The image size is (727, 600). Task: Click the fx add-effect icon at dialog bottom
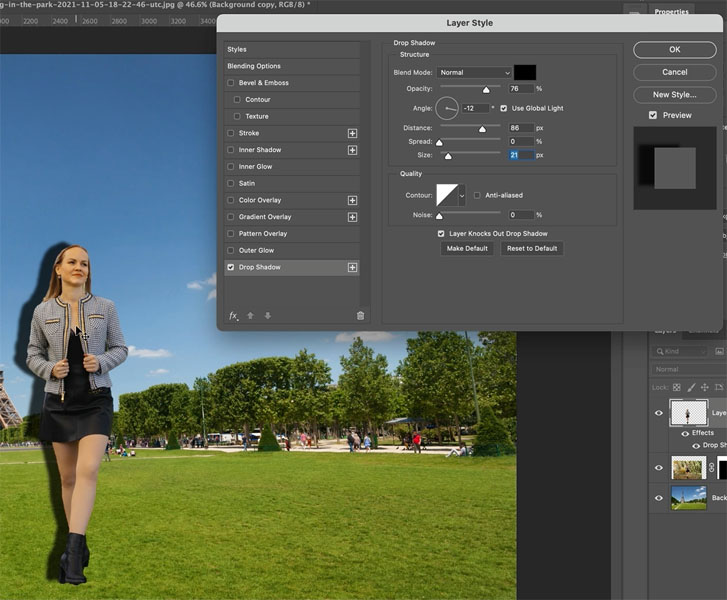234,316
